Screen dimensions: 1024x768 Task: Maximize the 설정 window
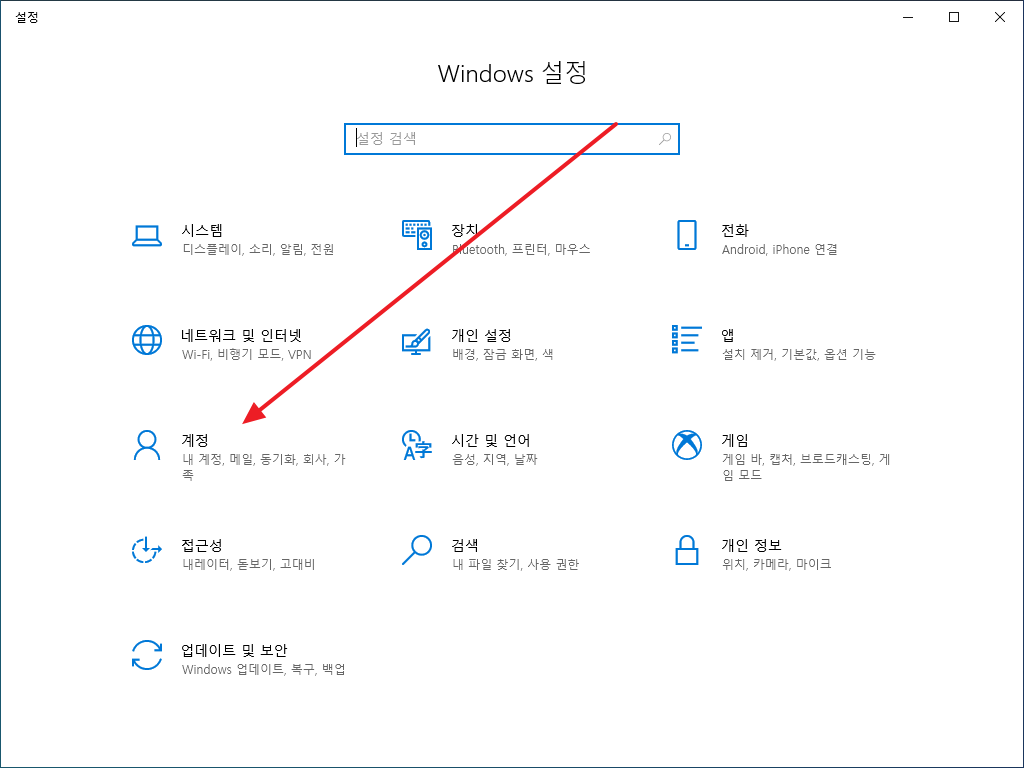coord(953,17)
